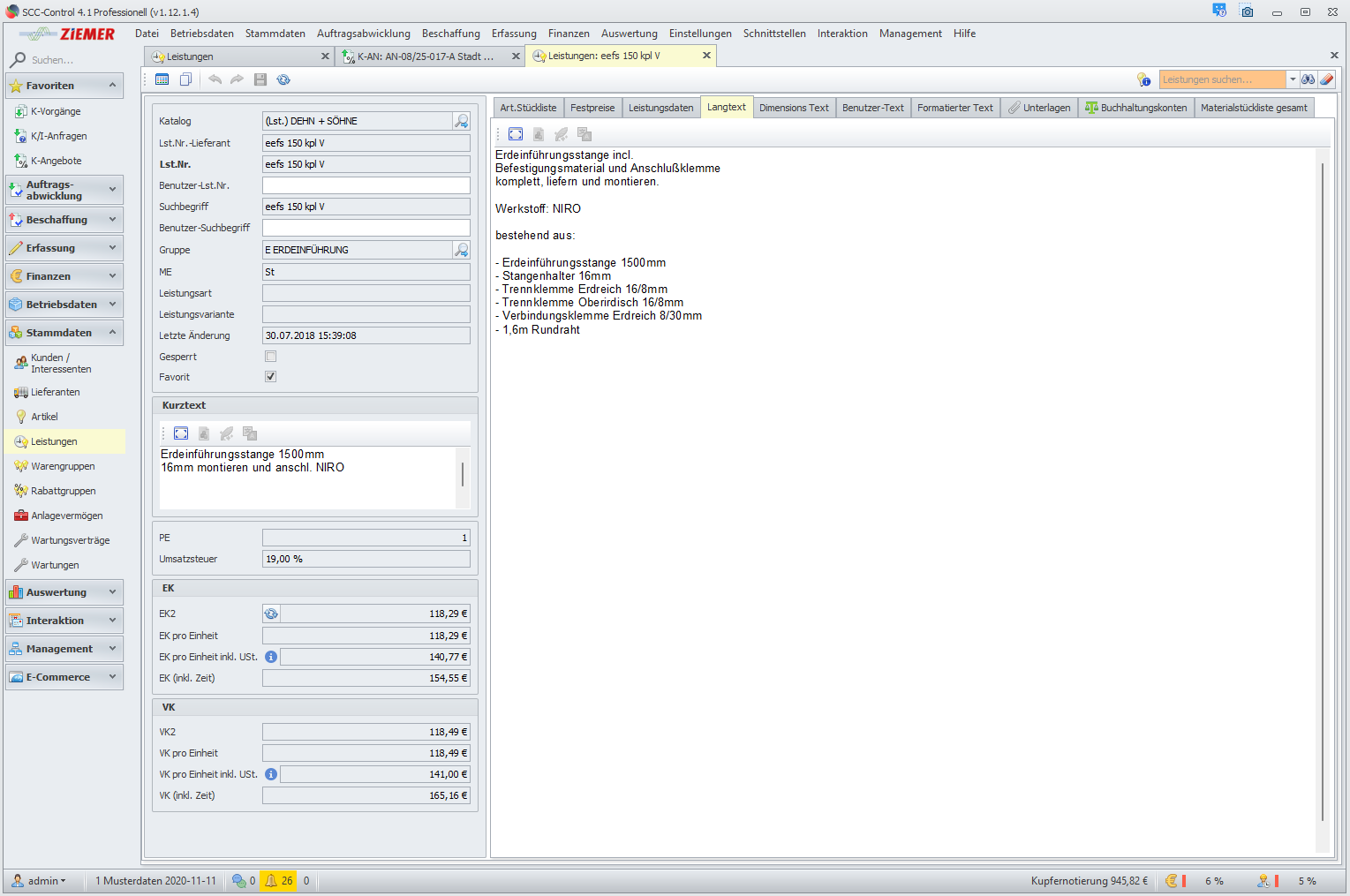Click the Kurztext fullscreen editor icon
The height and width of the screenshot is (896, 1350).
tap(181, 433)
